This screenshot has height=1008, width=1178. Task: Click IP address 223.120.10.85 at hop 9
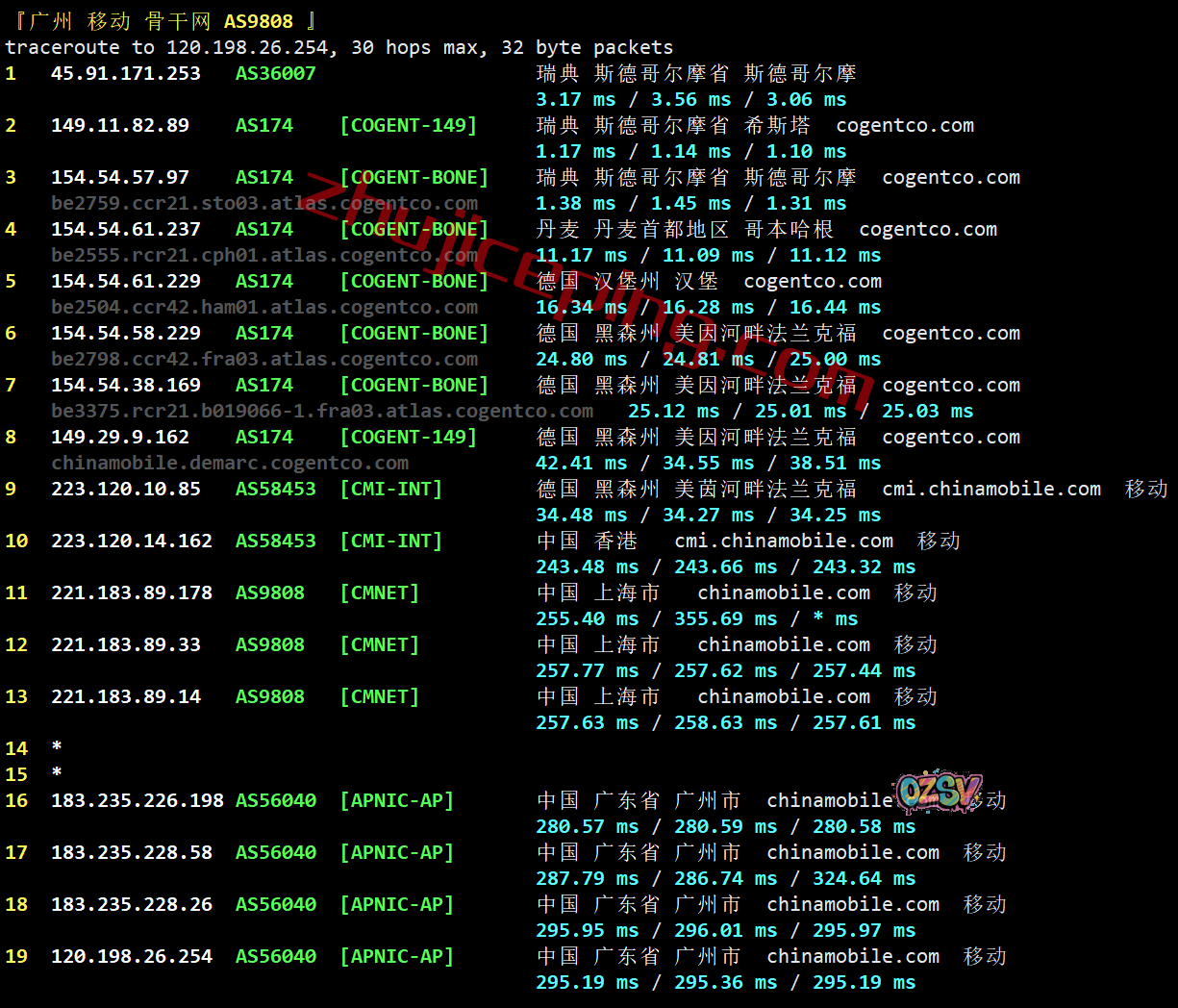126,489
